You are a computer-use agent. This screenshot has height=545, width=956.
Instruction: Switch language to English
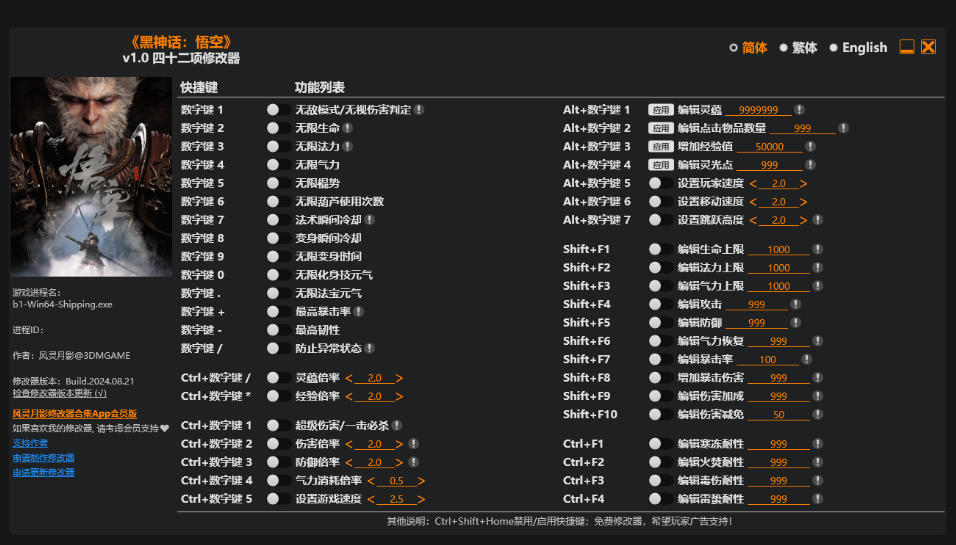point(858,48)
